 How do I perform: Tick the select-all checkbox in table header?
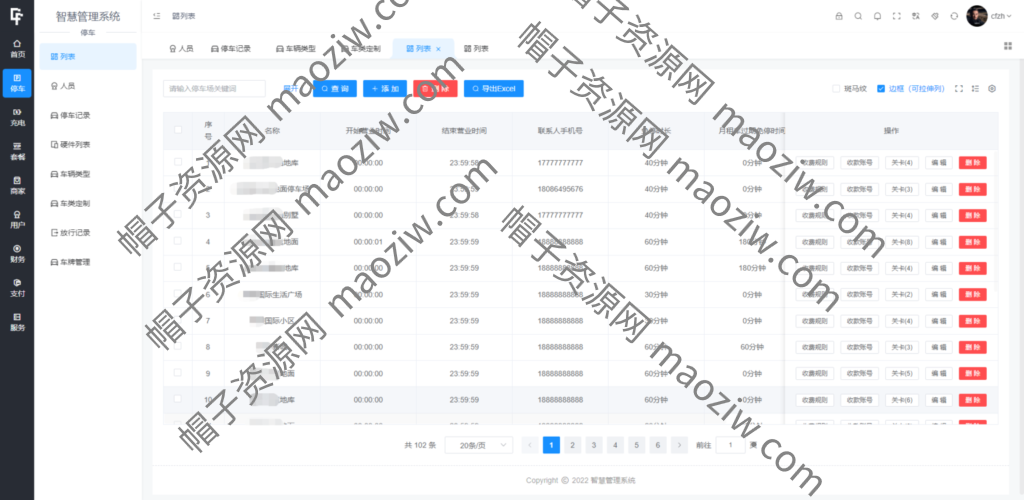tap(178, 130)
